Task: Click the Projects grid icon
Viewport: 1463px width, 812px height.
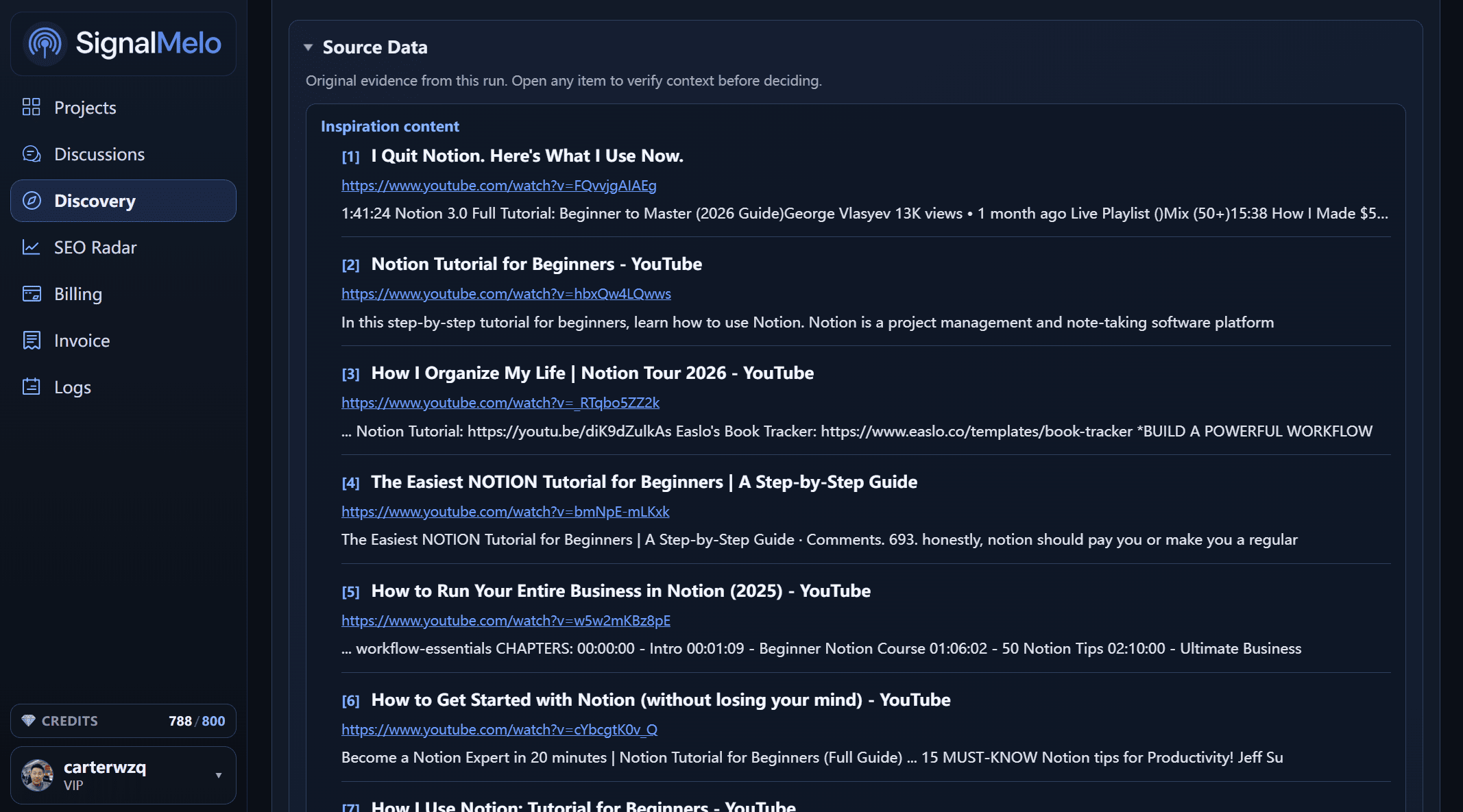Action: [x=32, y=107]
